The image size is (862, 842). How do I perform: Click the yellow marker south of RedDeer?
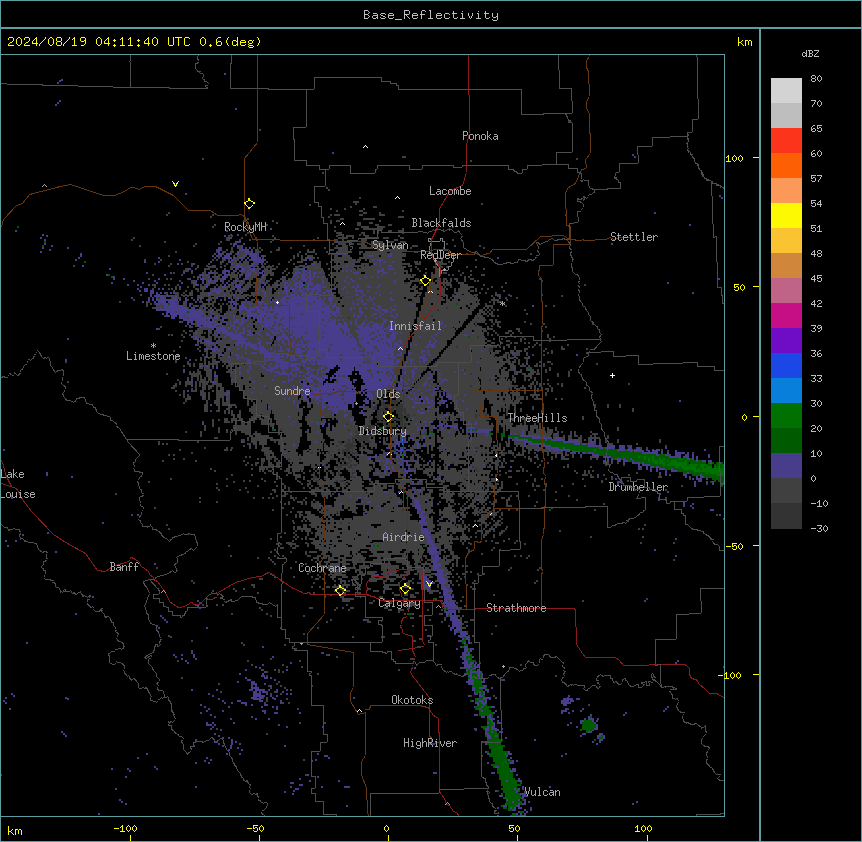(426, 281)
